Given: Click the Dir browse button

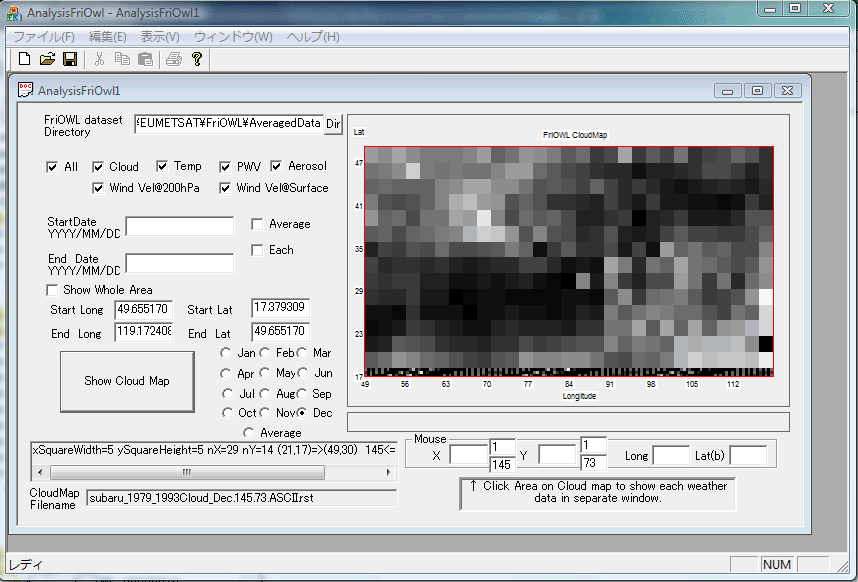Looking at the screenshot, I should coord(334,124).
